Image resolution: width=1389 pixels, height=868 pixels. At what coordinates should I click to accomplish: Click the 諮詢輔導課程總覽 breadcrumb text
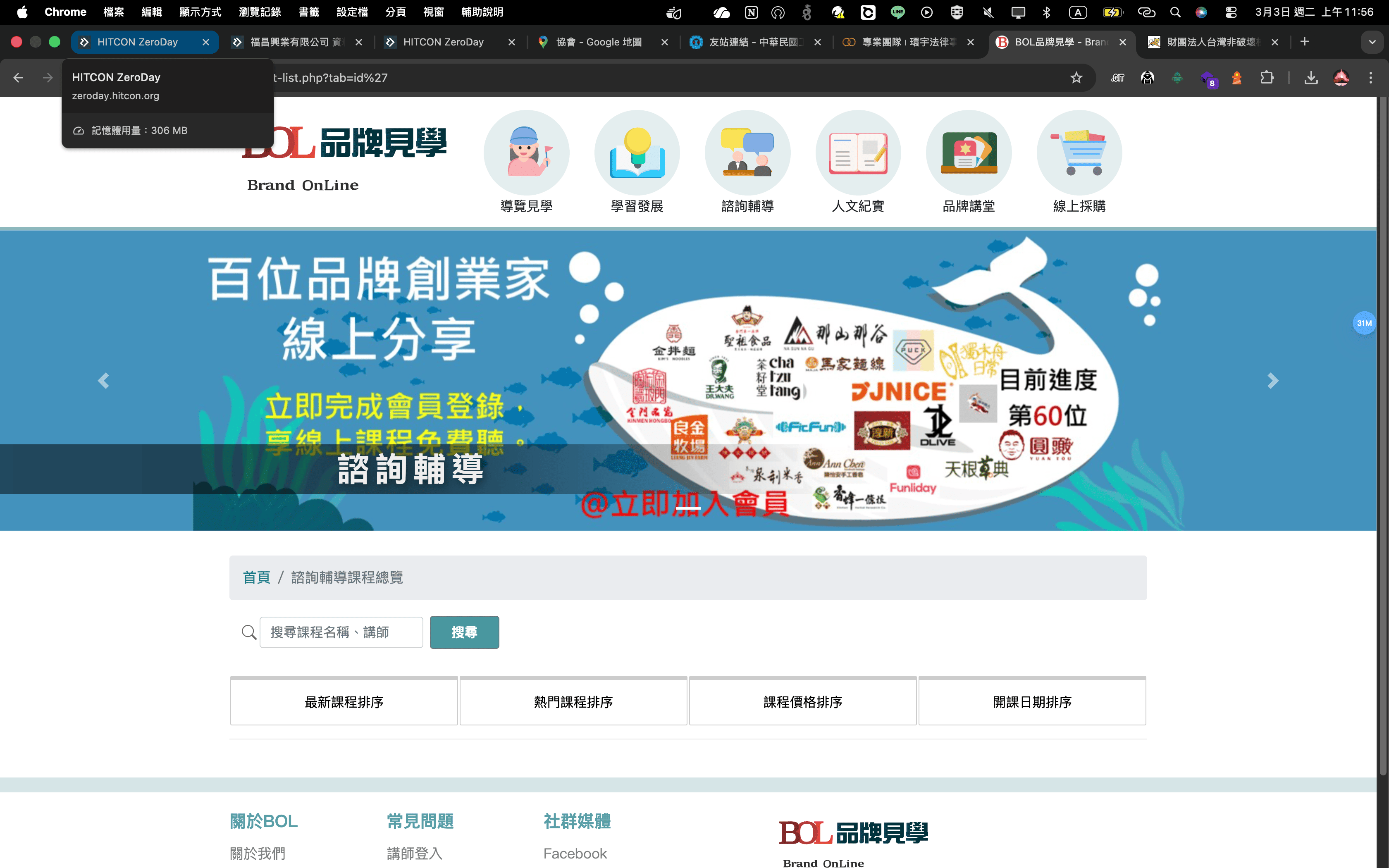point(347,577)
